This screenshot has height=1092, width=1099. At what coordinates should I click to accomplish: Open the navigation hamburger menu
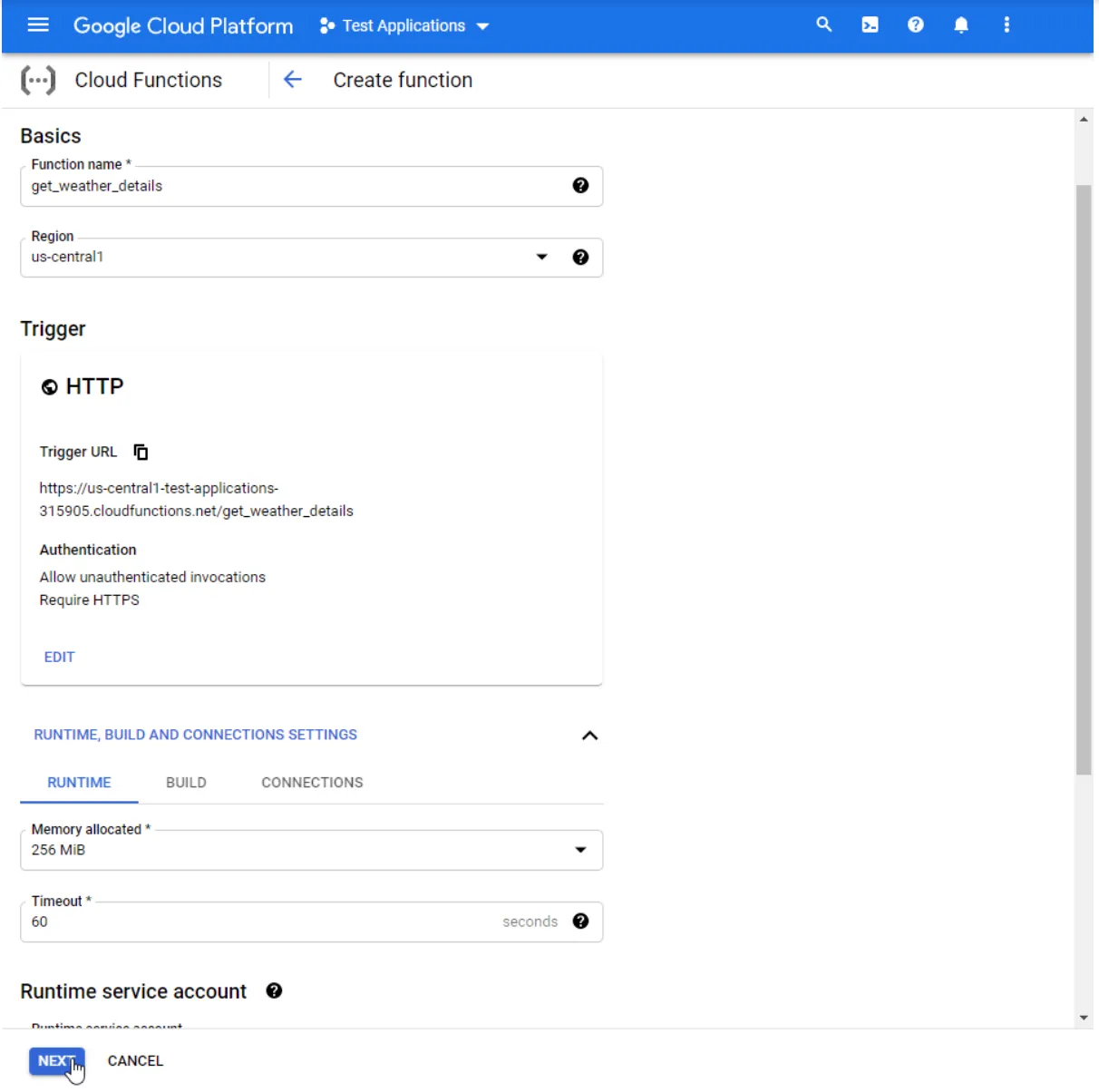[x=37, y=24]
